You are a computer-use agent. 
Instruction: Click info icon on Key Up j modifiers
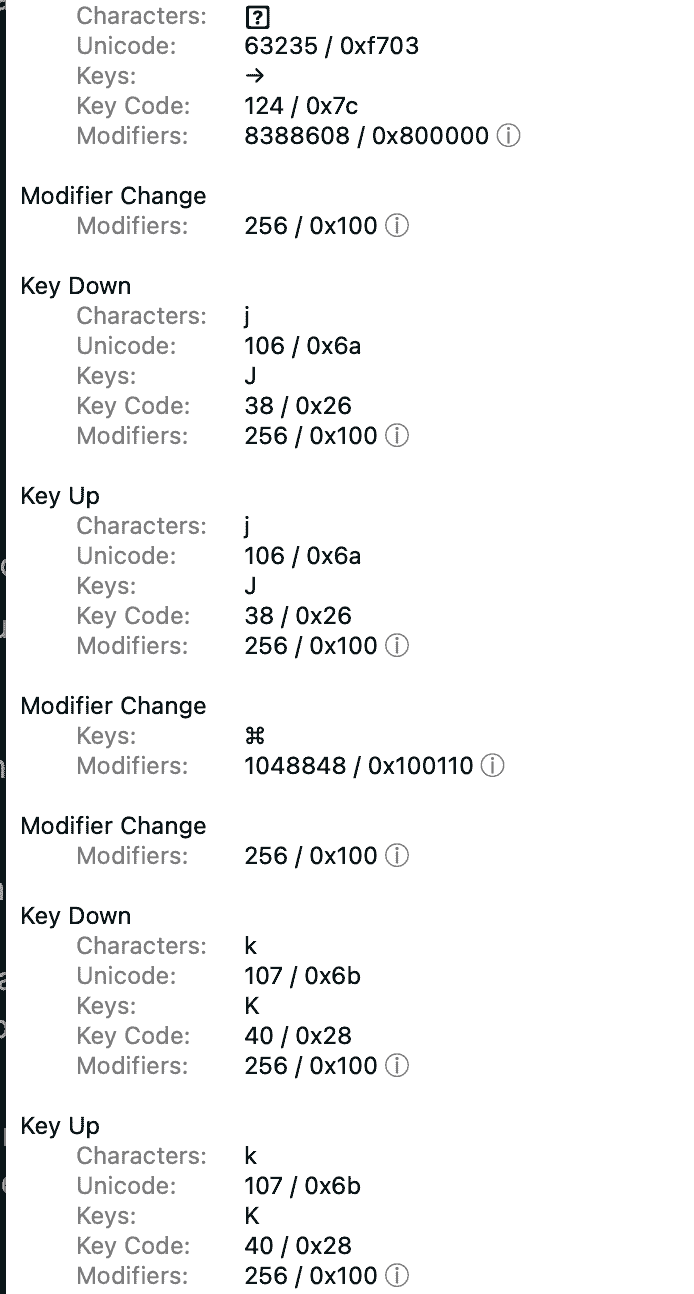[x=397, y=646]
